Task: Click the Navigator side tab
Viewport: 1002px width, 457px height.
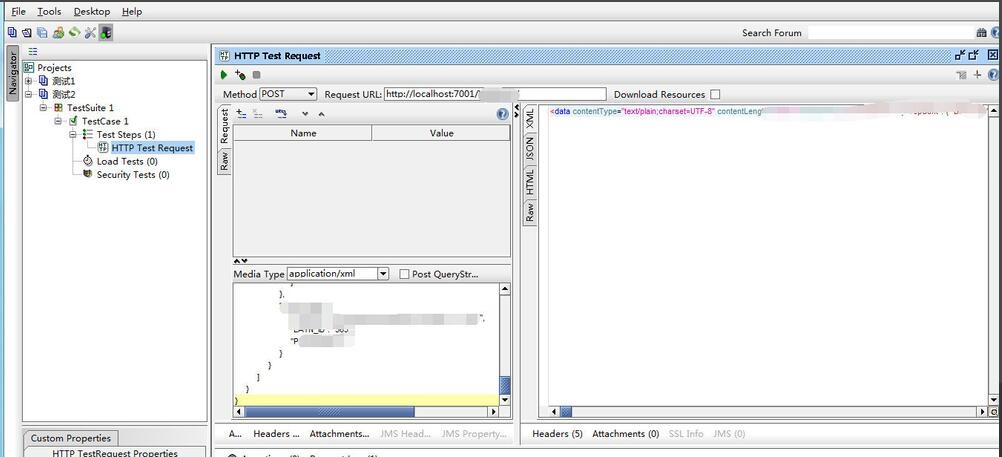Action: tap(12, 74)
